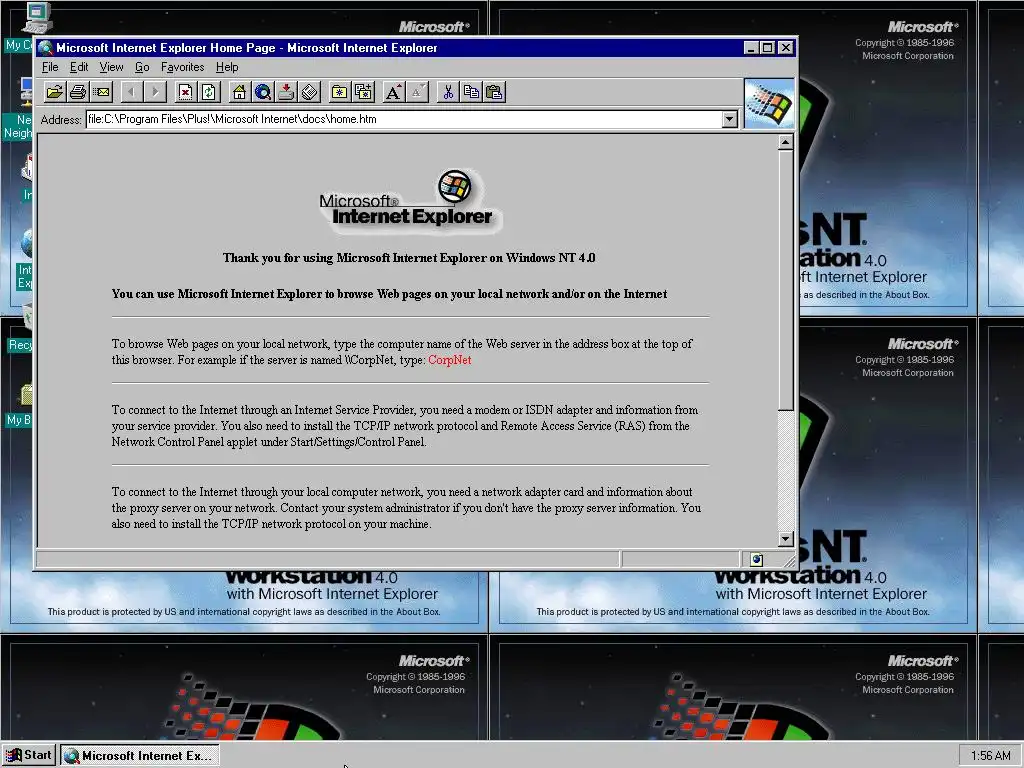Refresh the page with green arrows icon
This screenshot has width=1024, height=768.
209,92
